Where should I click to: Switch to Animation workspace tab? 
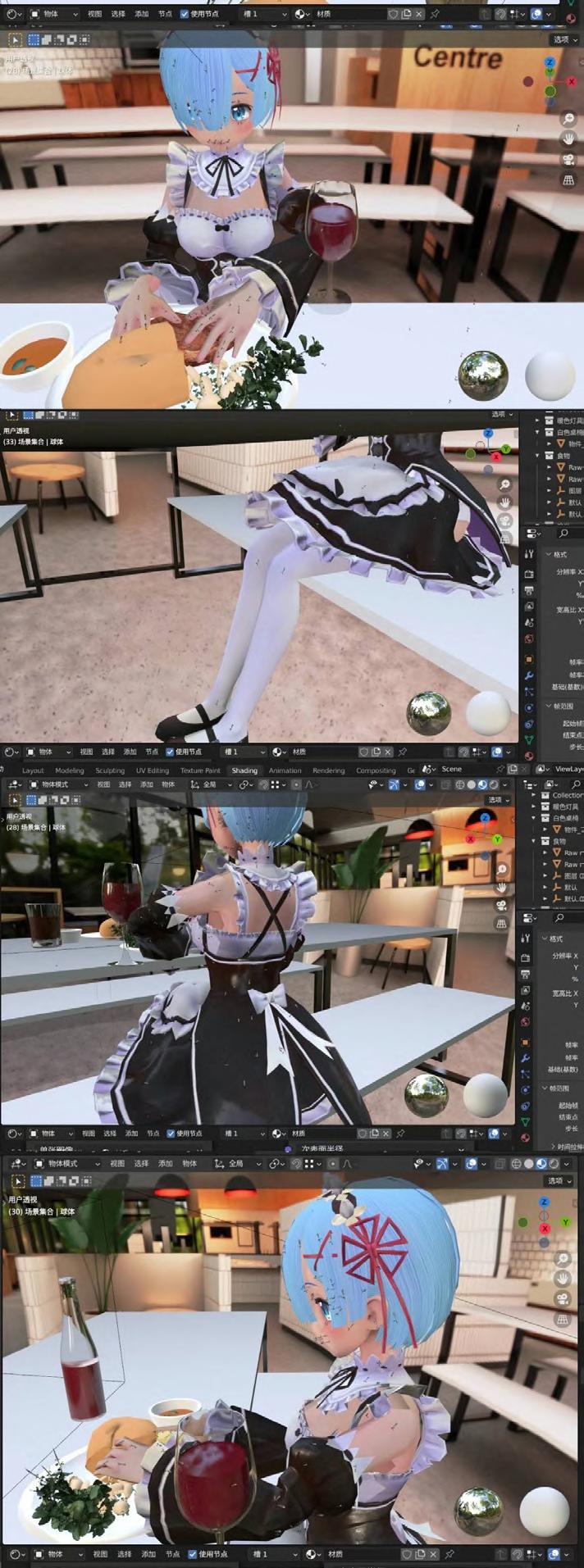[285, 770]
